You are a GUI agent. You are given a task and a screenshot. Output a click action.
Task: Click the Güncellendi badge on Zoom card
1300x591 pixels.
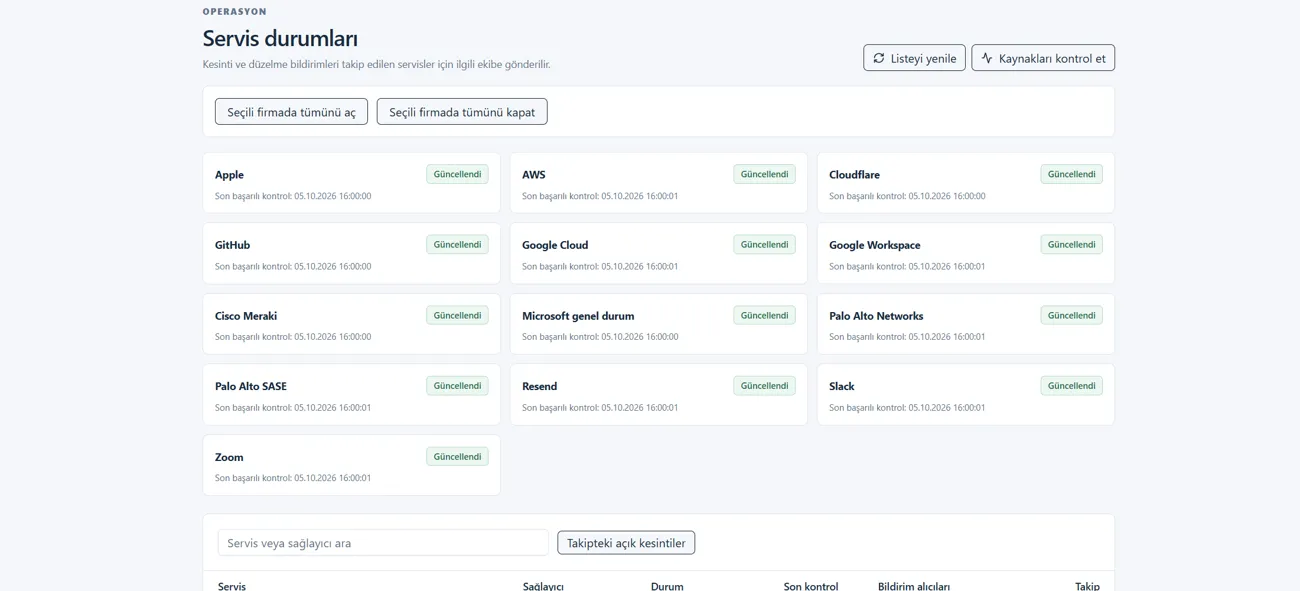coord(457,456)
